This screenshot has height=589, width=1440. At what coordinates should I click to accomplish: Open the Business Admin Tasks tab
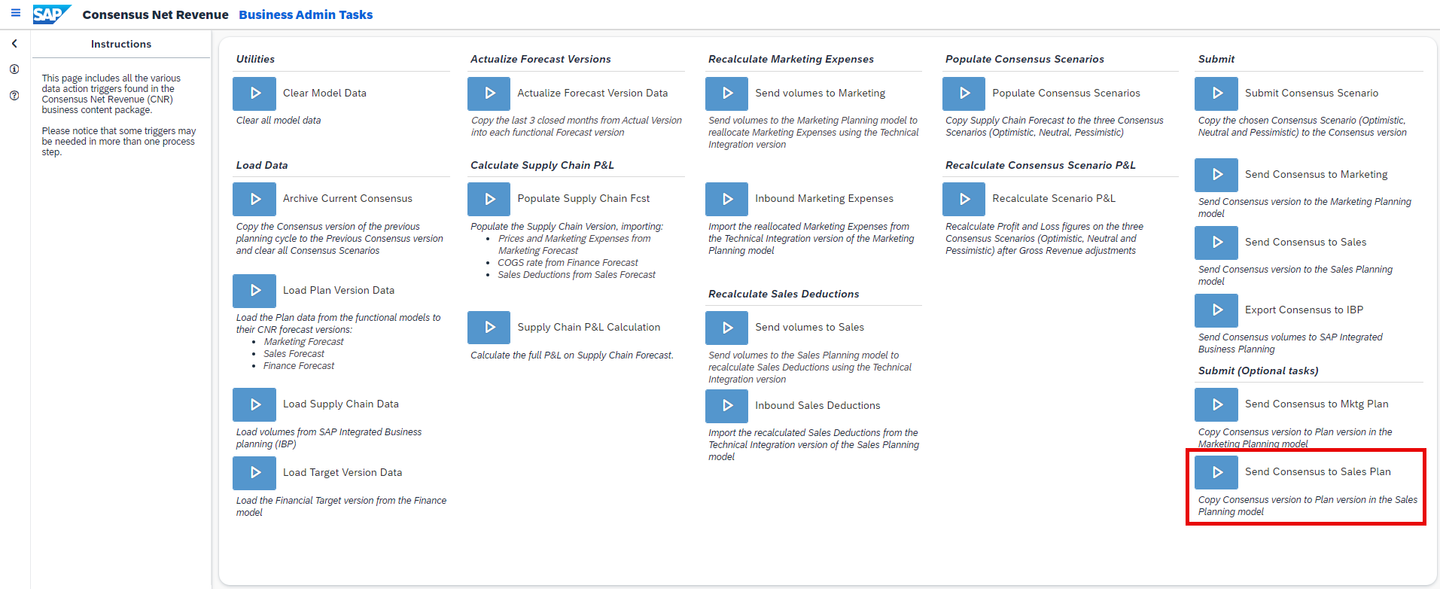[306, 15]
